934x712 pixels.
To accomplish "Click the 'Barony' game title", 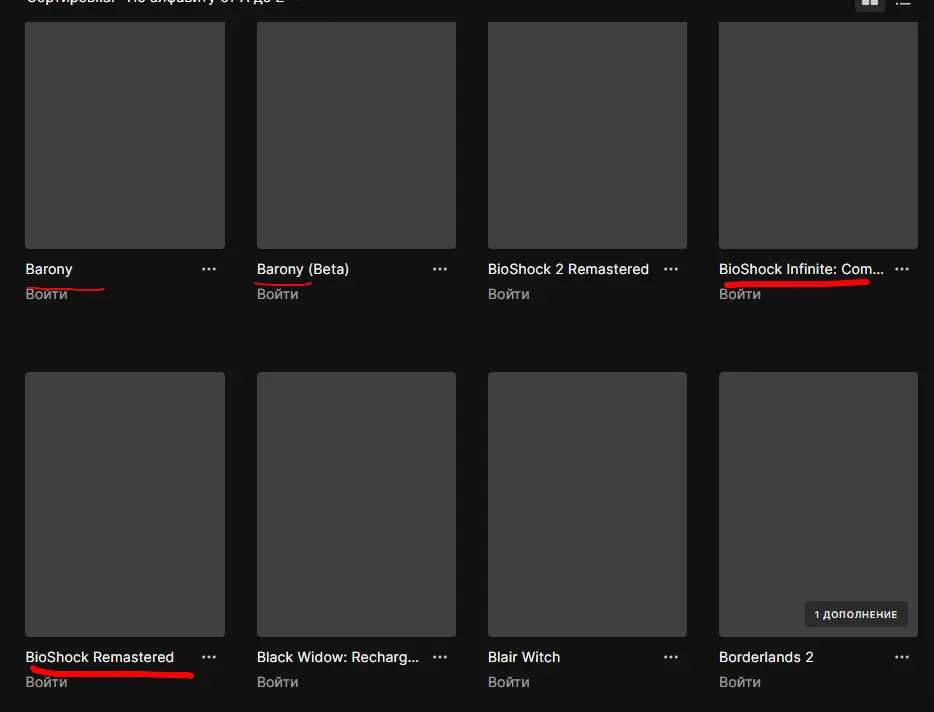I will 49,269.
